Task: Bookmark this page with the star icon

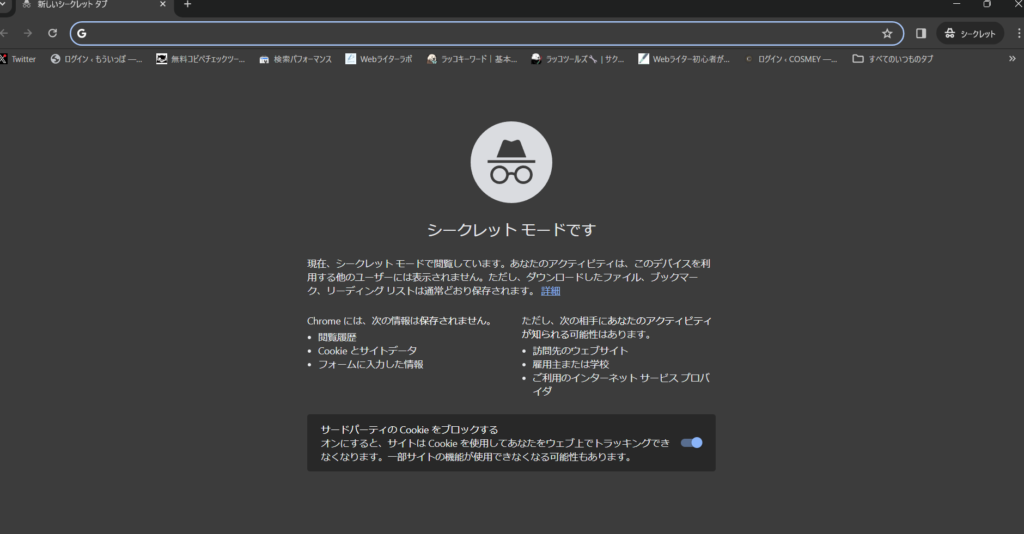Action: [886, 33]
